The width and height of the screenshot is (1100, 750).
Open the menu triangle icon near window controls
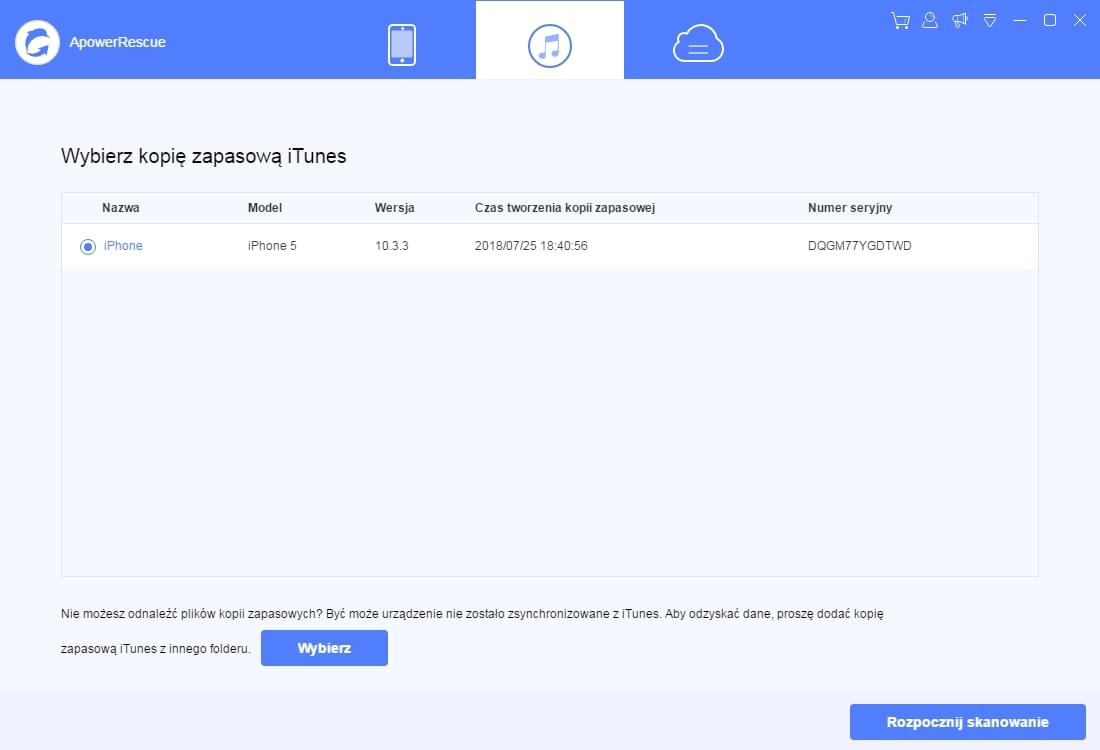(990, 19)
